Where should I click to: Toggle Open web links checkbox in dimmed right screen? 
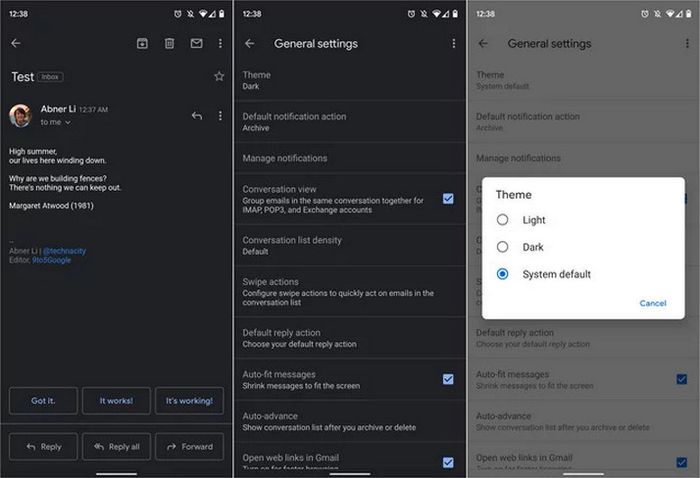(x=681, y=462)
